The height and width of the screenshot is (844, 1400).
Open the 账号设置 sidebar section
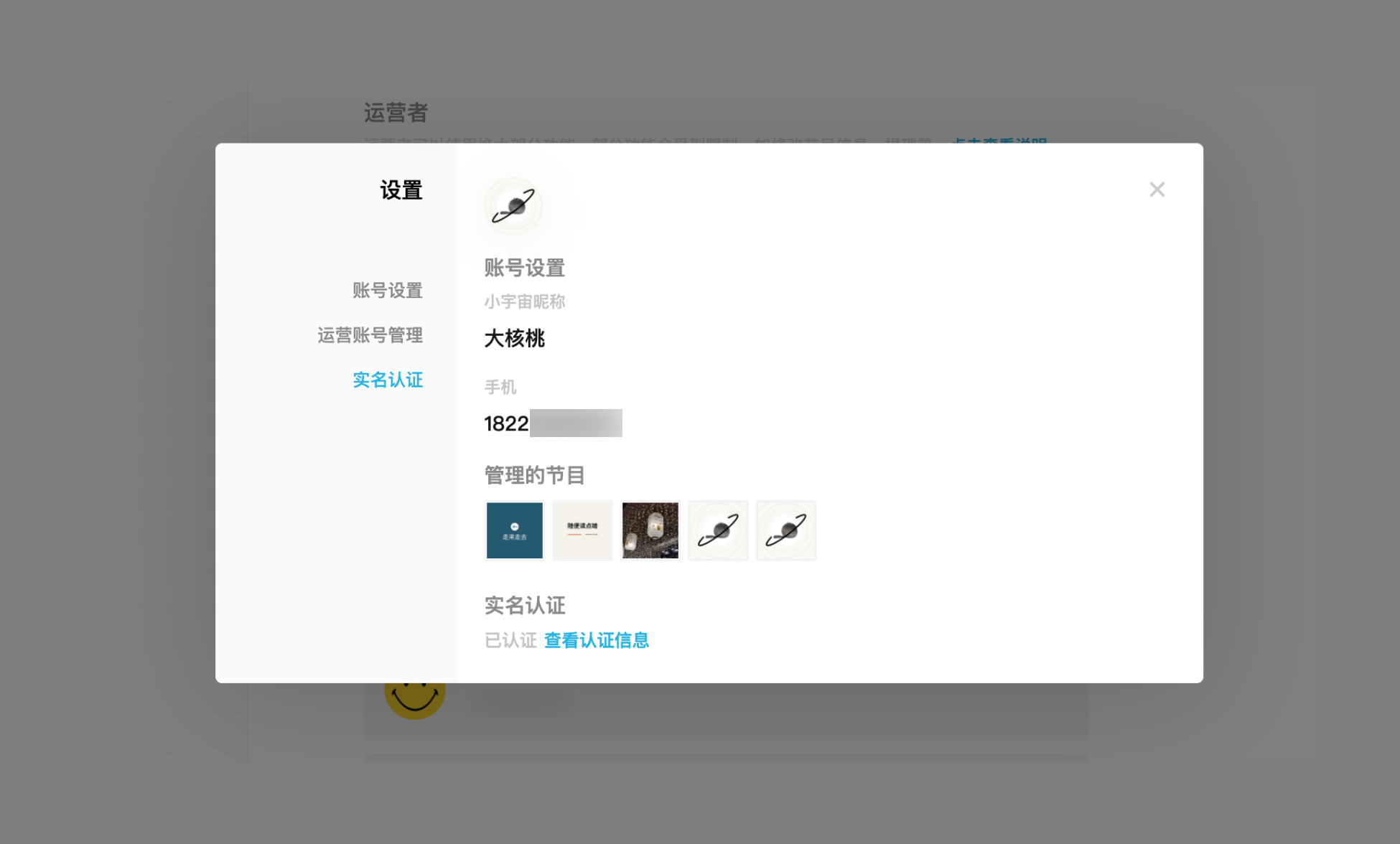(x=388, y=291)
